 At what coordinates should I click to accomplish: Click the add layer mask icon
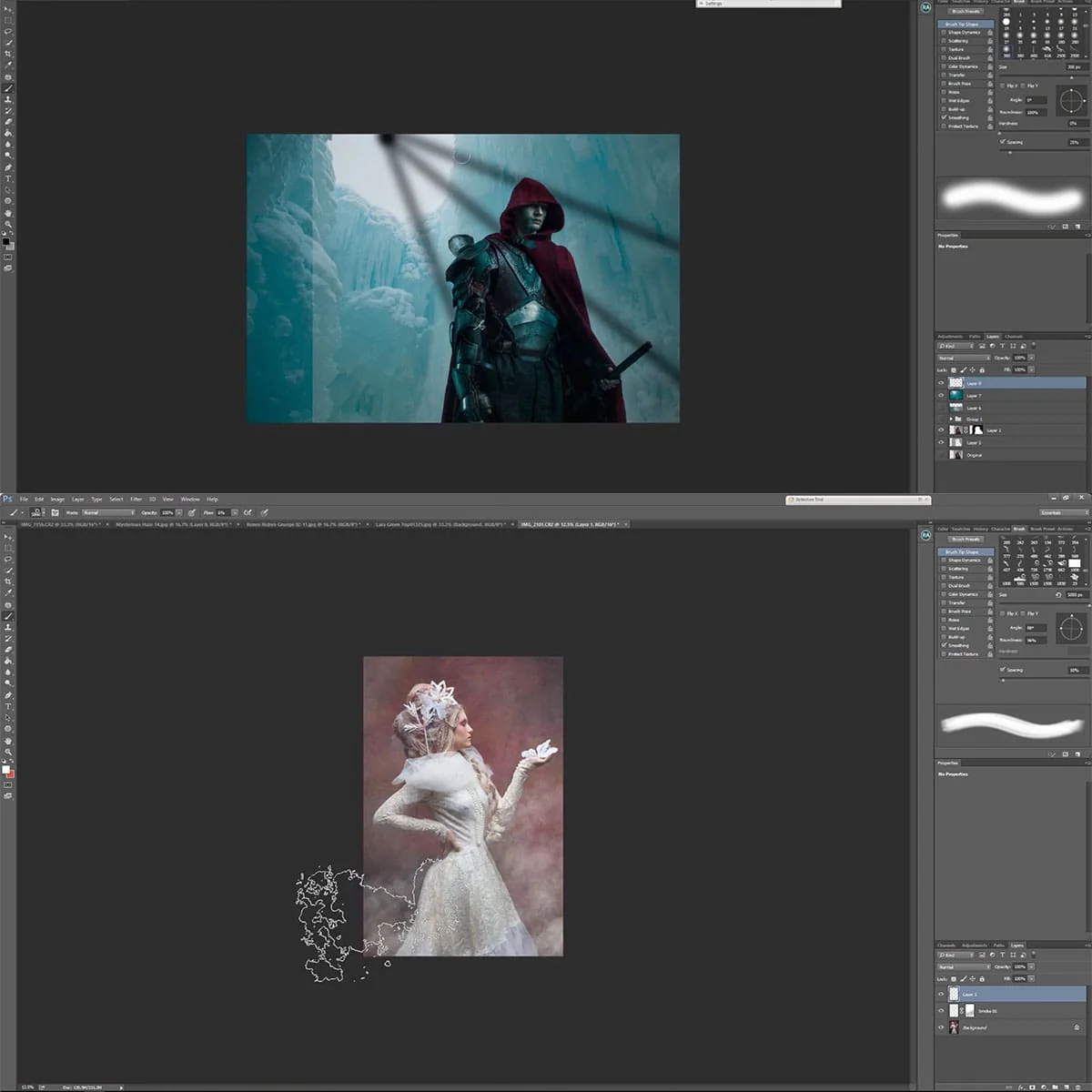[x=1032, y=1087]
